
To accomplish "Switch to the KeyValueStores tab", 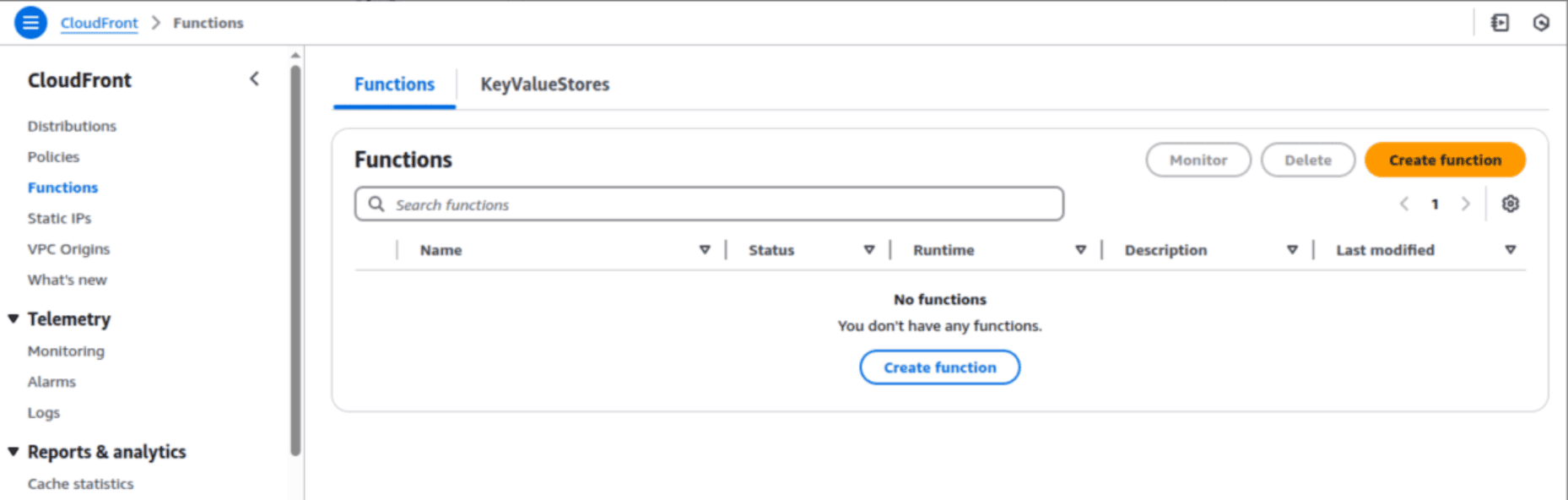I will (x=544, y=84).
